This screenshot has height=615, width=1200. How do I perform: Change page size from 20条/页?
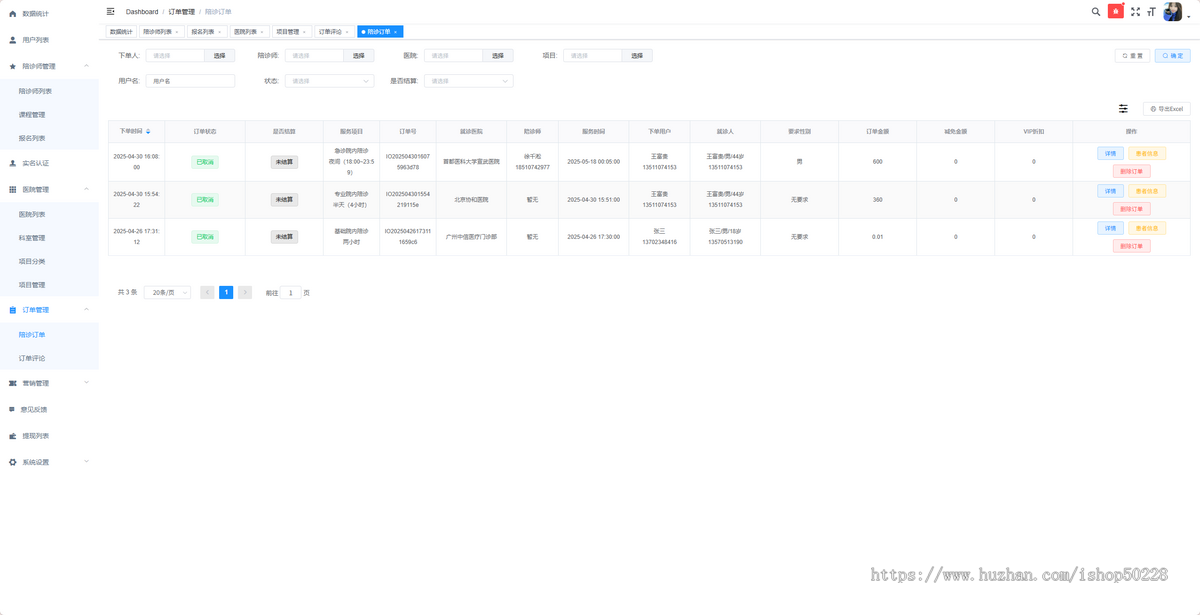point(167,293)
